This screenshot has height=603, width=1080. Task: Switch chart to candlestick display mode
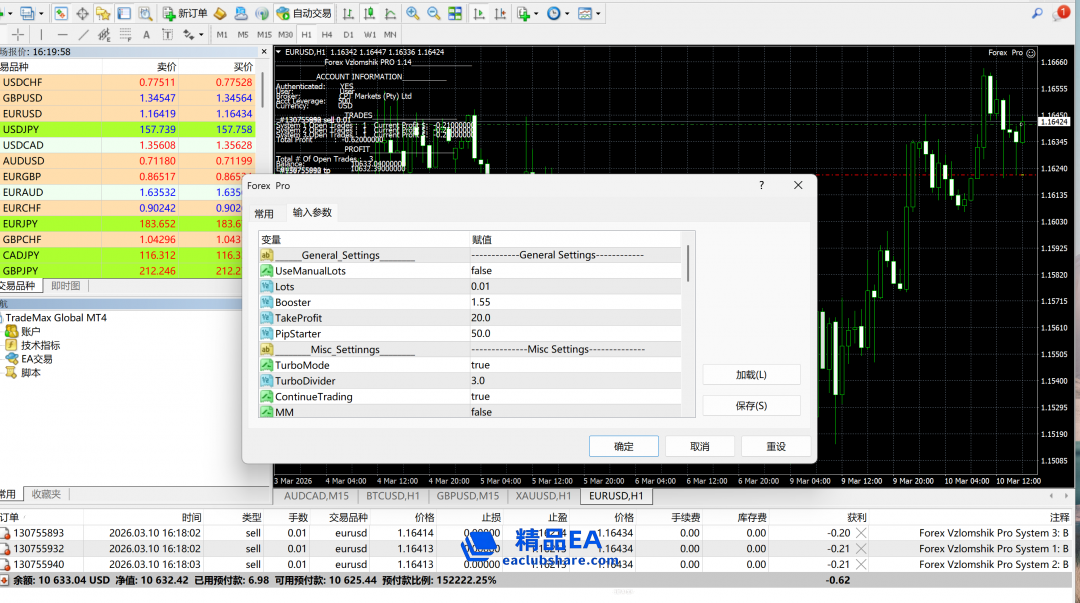(368, 13)
